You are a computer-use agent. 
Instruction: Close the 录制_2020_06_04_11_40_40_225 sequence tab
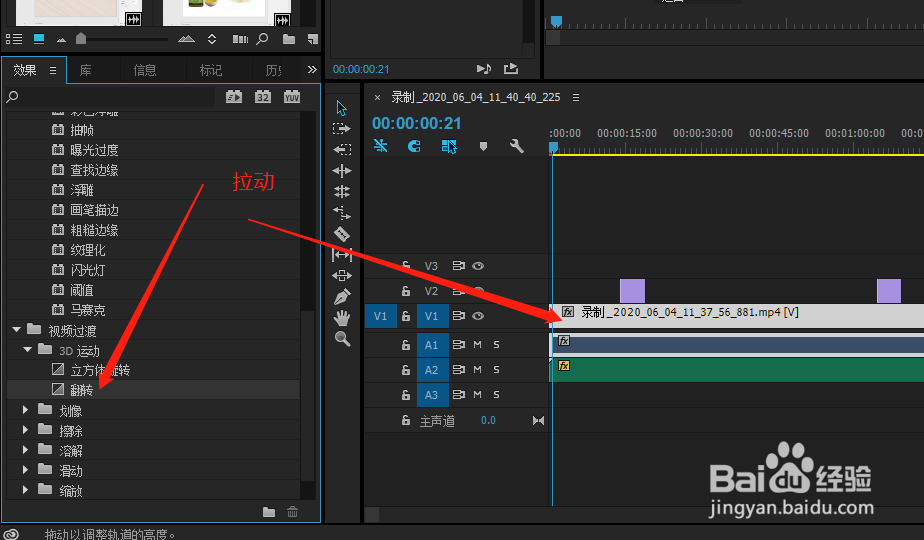pos(377,97)
